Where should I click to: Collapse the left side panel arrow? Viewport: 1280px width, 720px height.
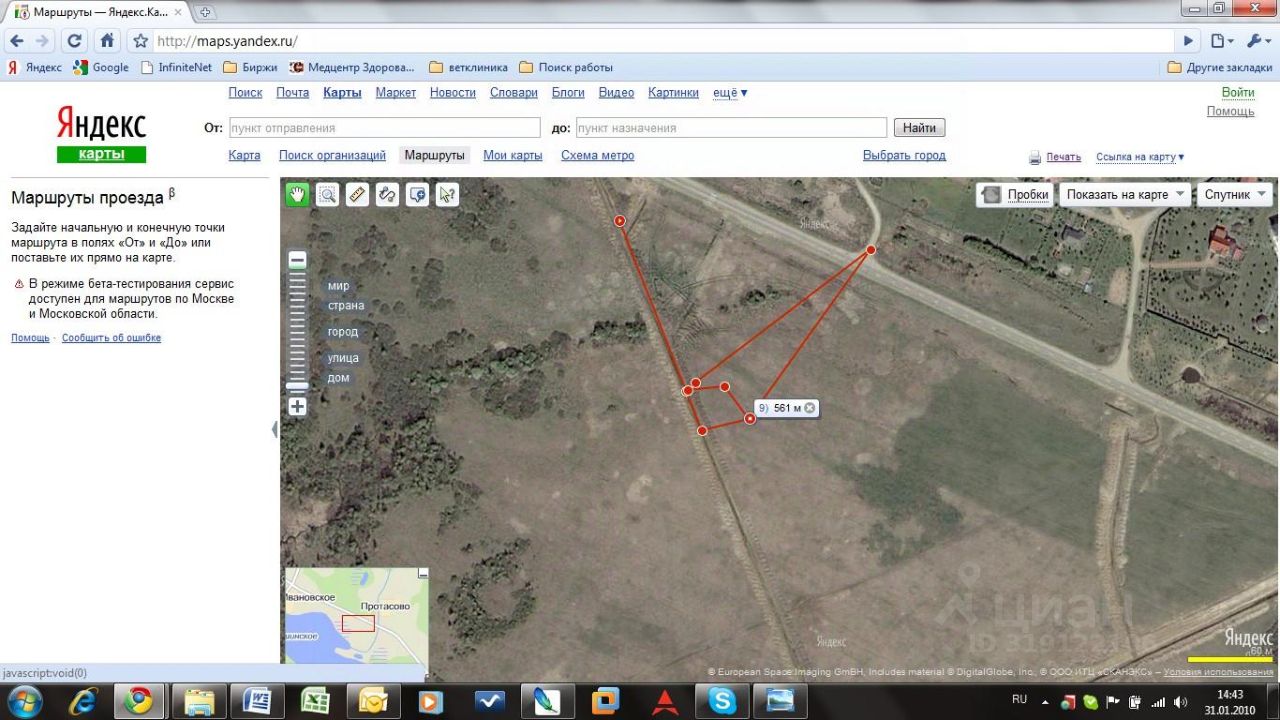tap(275, 429)
